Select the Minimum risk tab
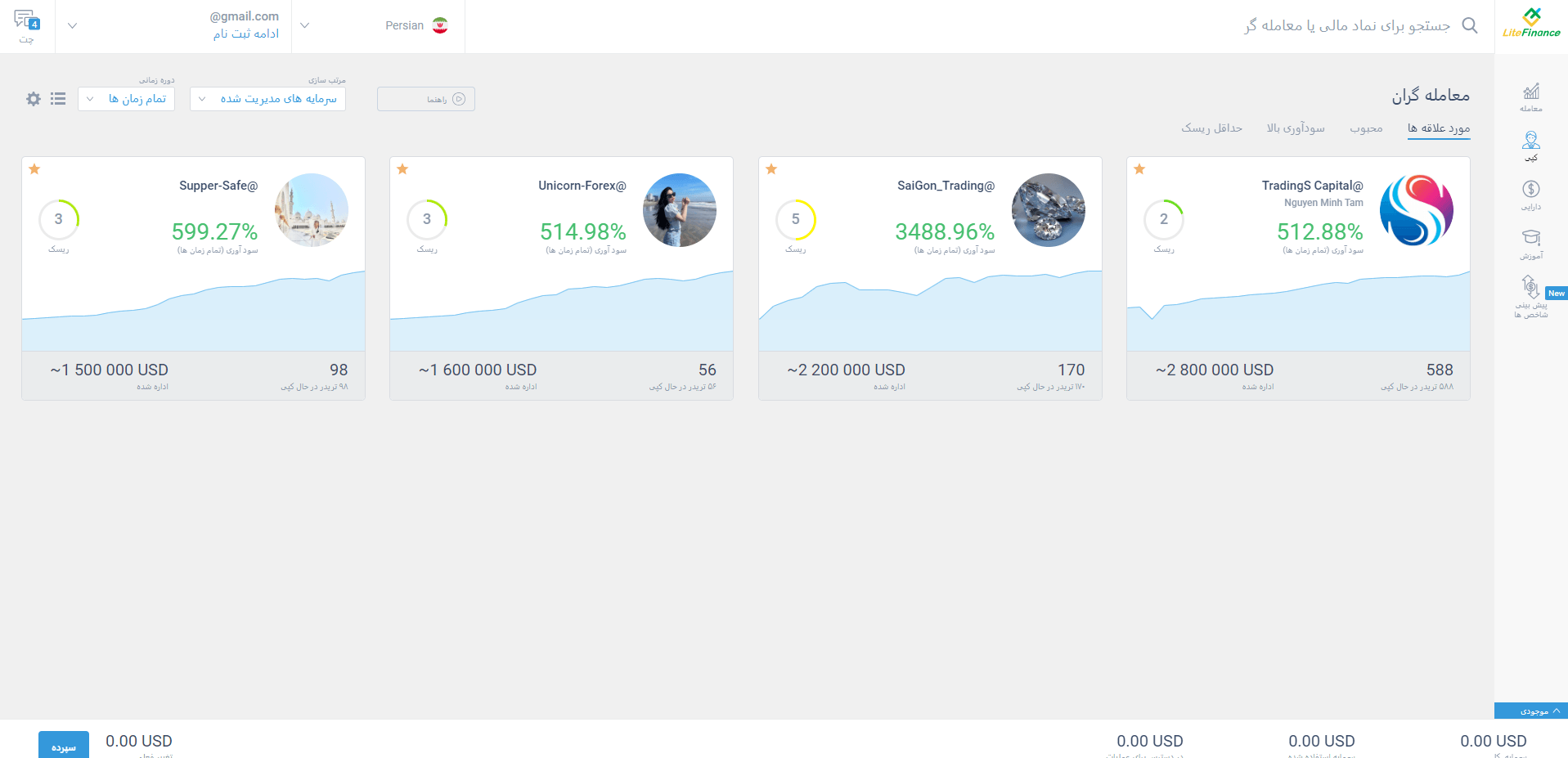The height and width of the screenshot is (758, 1568). 1211,128
